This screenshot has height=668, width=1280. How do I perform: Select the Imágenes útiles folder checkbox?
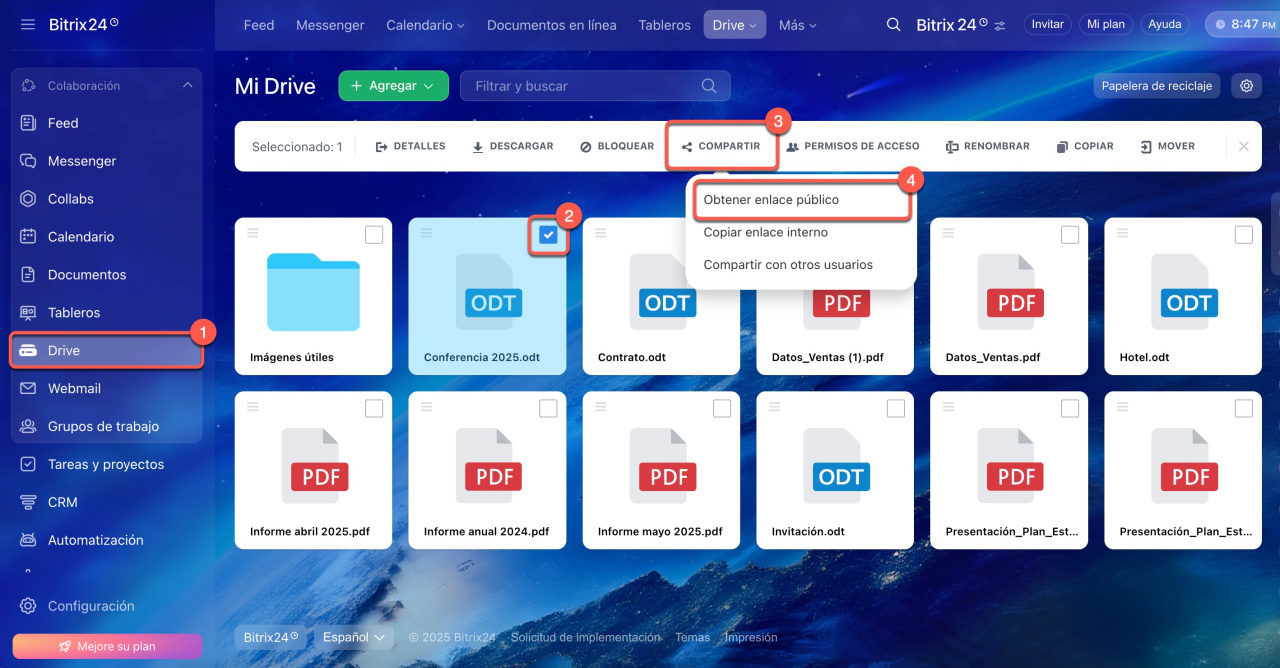pyautogui.click(x=374, y=235)
